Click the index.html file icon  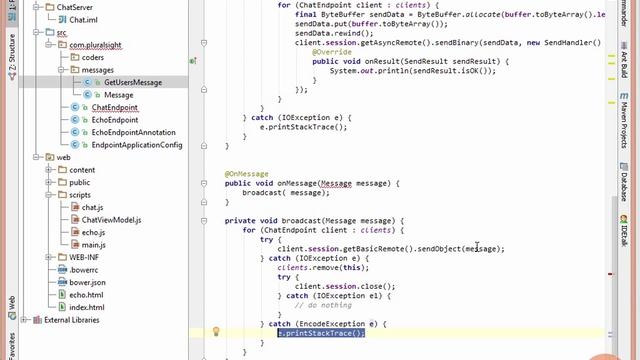62,307
